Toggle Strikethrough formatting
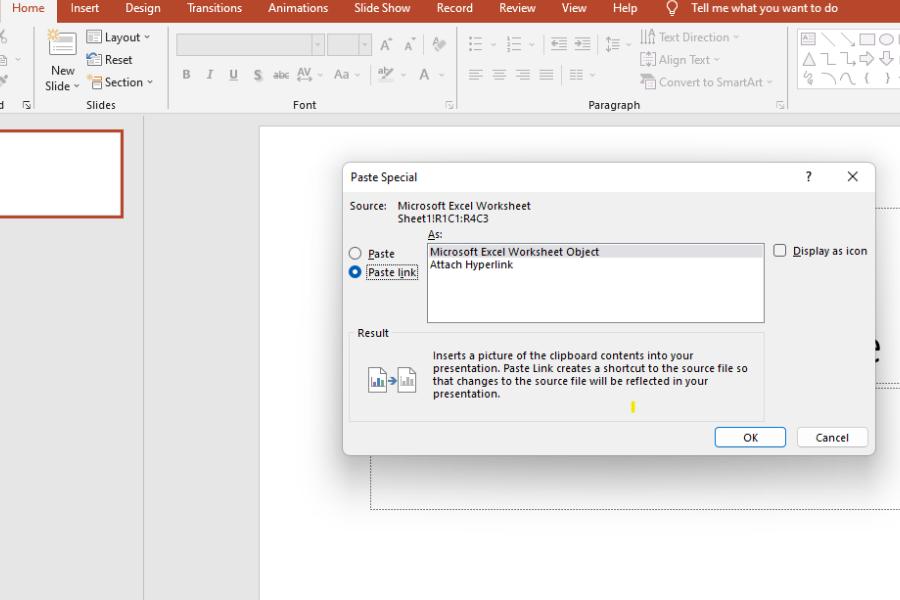 tap(281, 75)
